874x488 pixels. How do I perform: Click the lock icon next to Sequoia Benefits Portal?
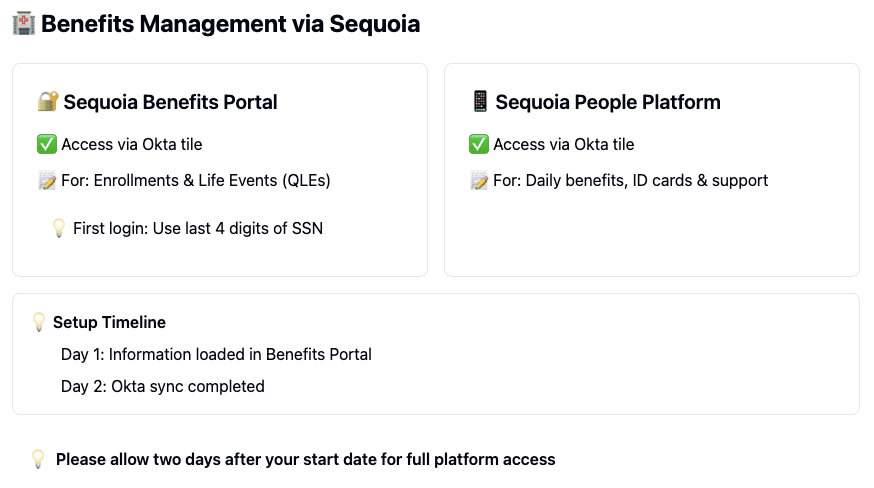click(x=47, y=102)
